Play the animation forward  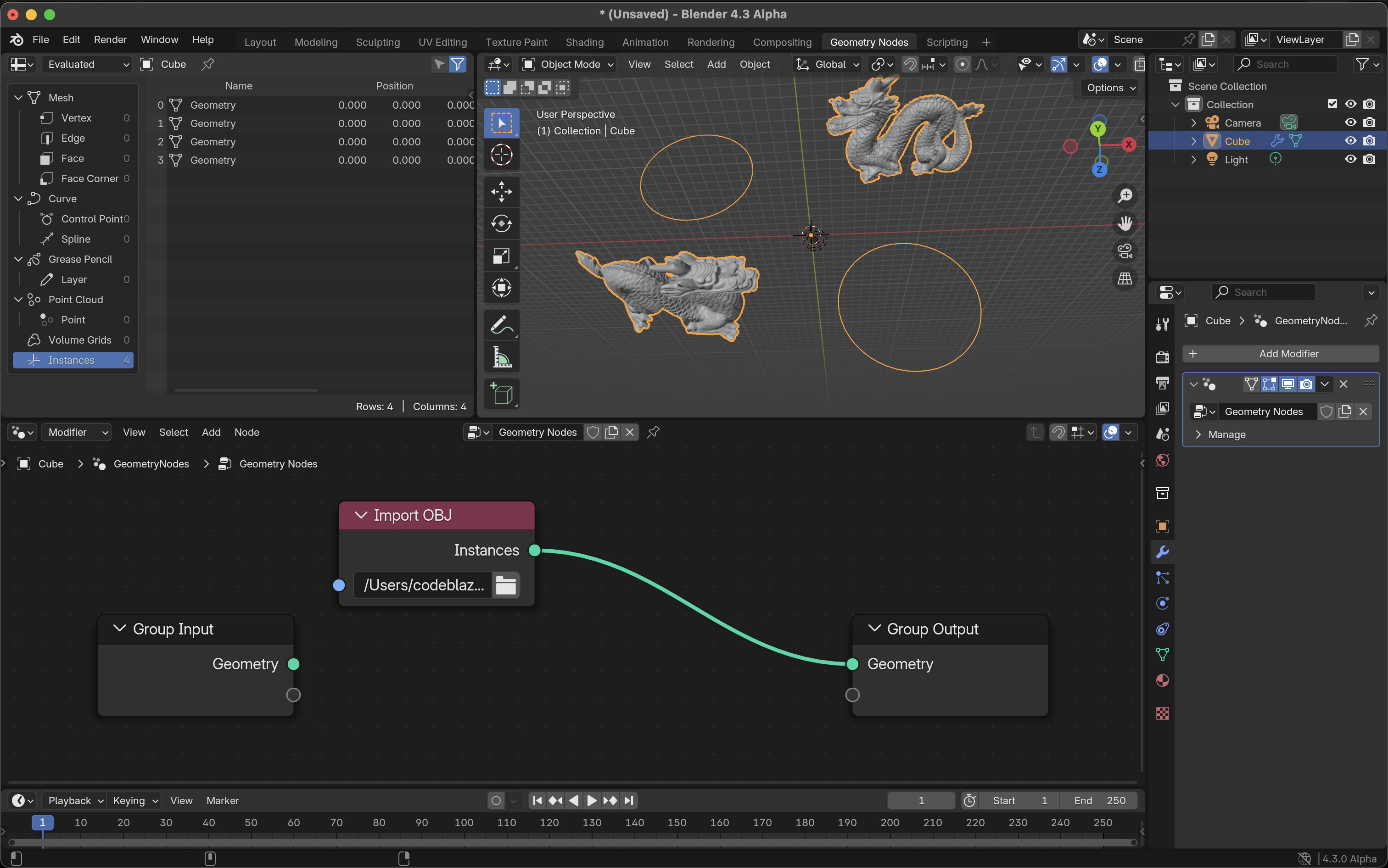(x=592, y=800)
